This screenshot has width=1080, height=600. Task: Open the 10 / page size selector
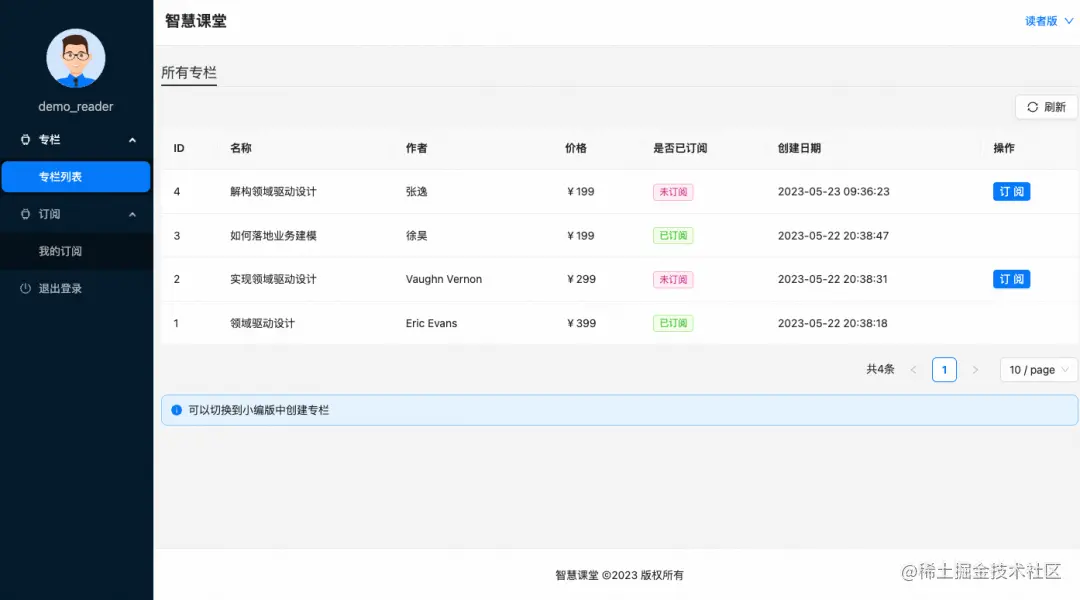(x=1038, y=369)
